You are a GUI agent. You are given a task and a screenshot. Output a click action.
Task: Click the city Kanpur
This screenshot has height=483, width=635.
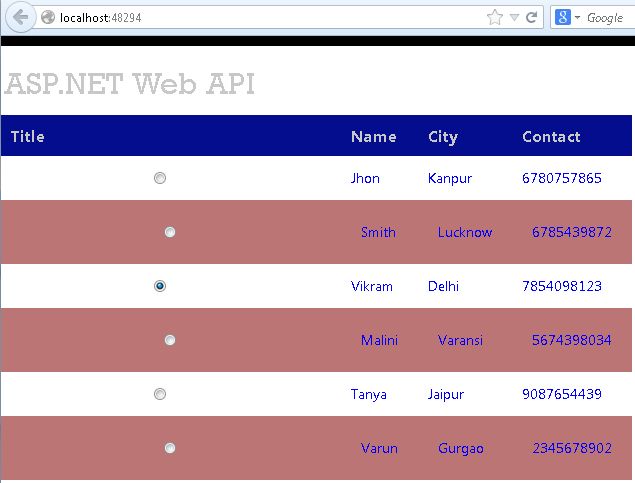click(x=450, y=179)
